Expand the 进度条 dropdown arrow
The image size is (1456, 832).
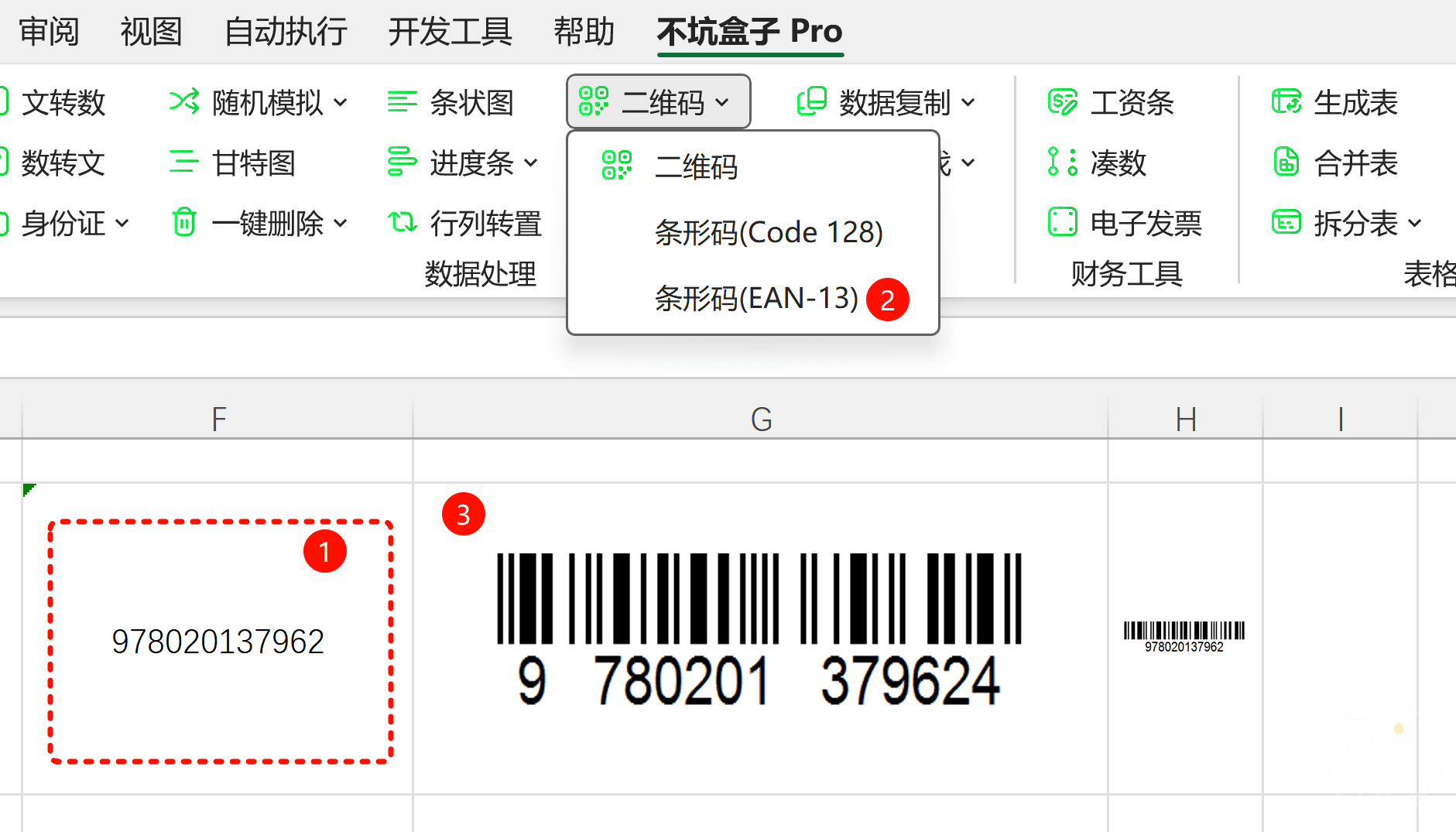click(x=531, y=163)
